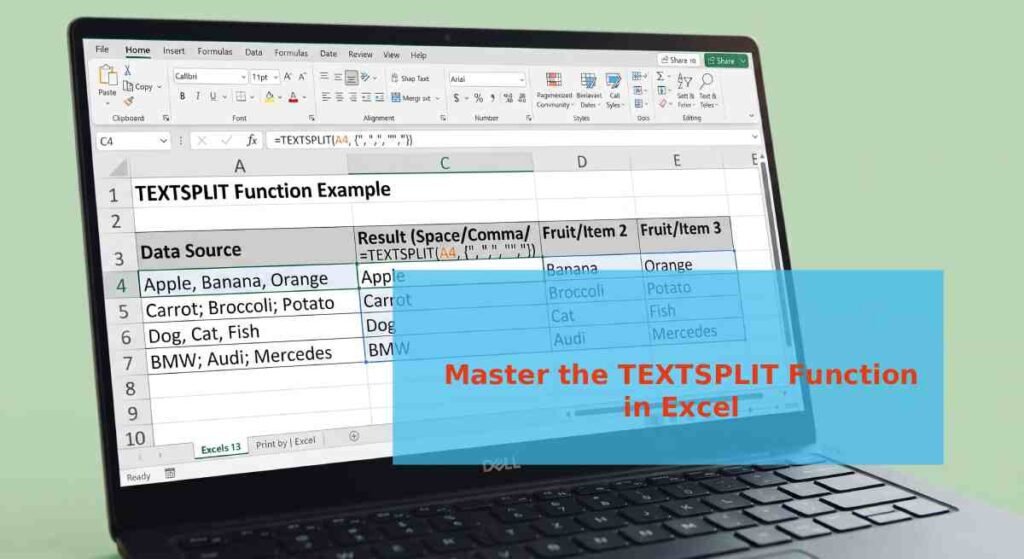Toggle Align Left button
Image resolution: width=1024 pixels, height=559 pixels.
click(x=325, y=97)
